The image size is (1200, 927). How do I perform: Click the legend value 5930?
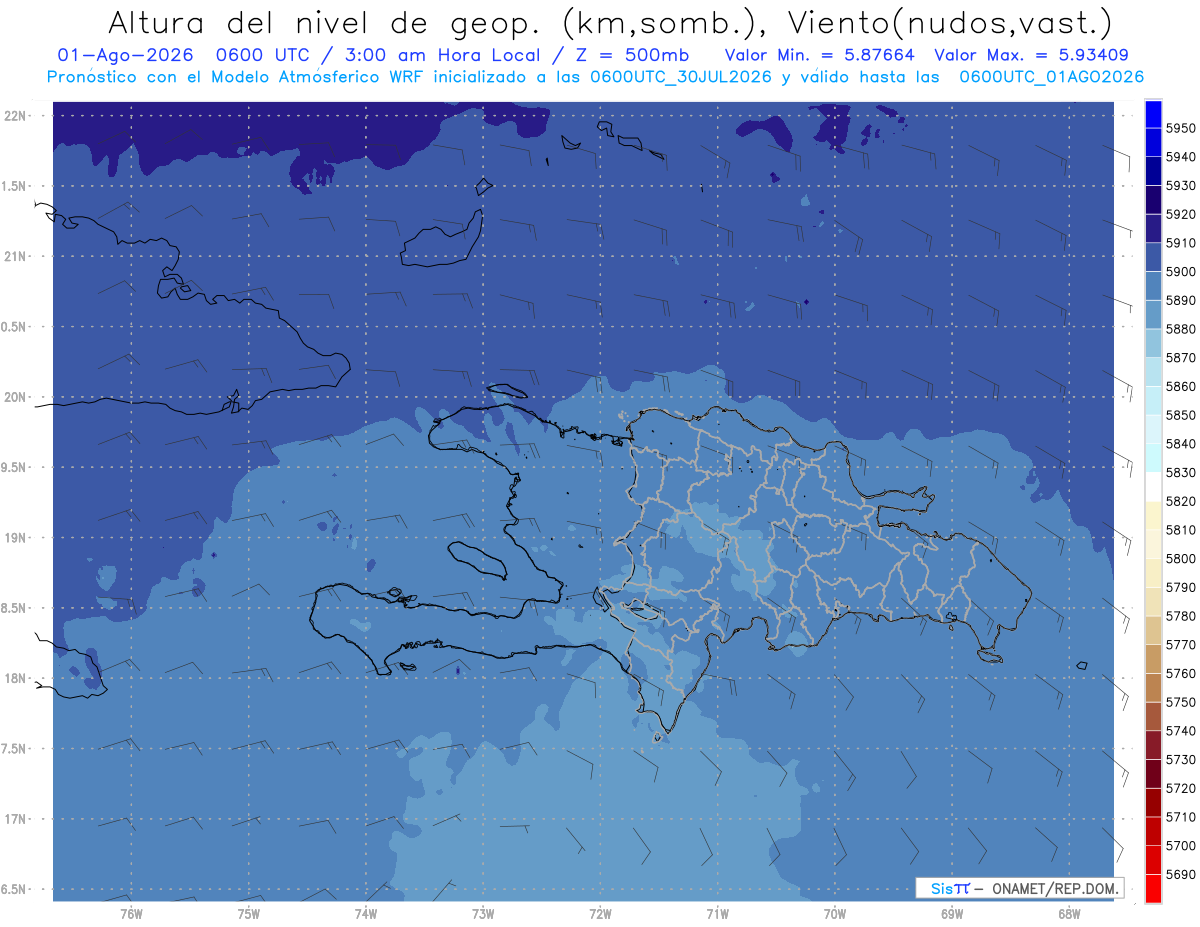click(1181, 185)
